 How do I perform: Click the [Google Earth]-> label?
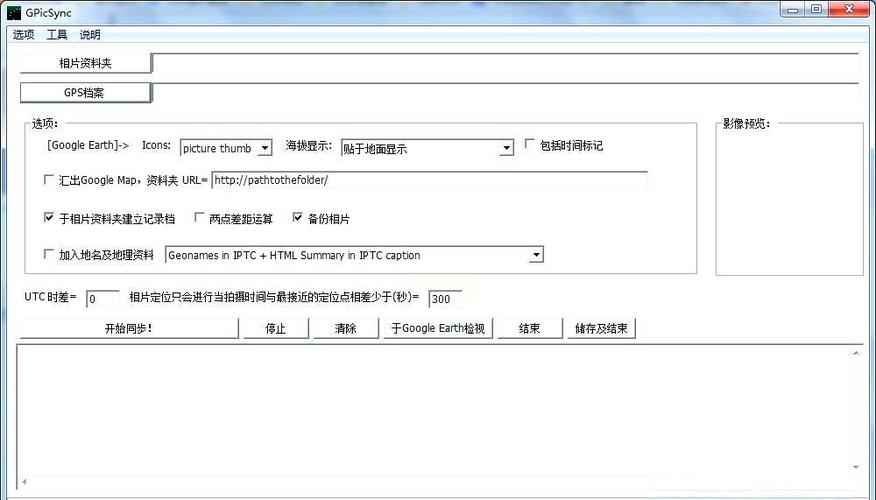pyautogui.click(x=88, y=145)
